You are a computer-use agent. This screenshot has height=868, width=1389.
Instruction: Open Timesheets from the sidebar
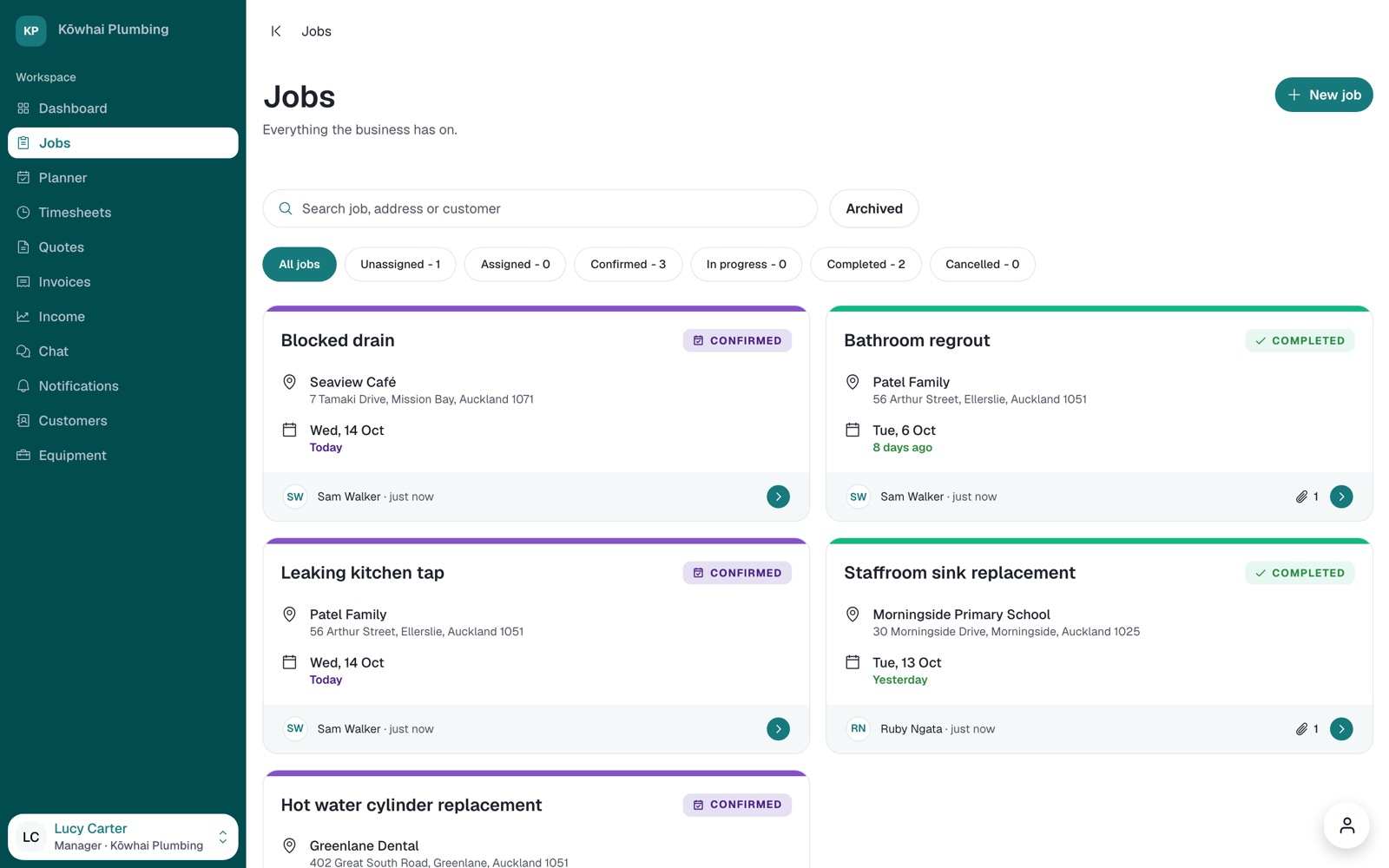click(122, 213)
